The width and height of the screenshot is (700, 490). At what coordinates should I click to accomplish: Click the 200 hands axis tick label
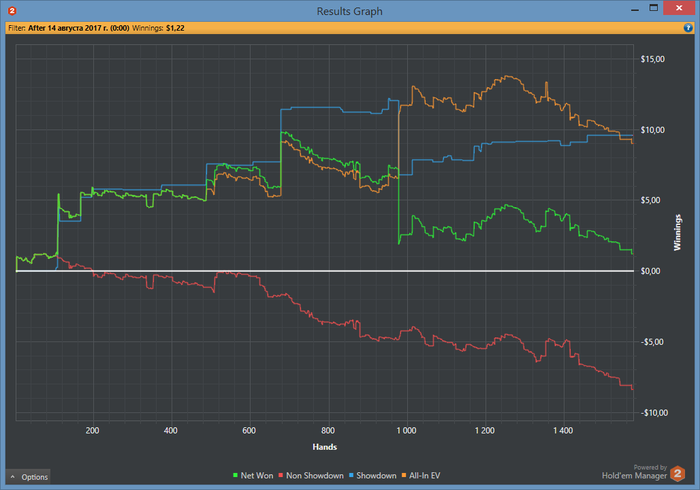point(92,431)
